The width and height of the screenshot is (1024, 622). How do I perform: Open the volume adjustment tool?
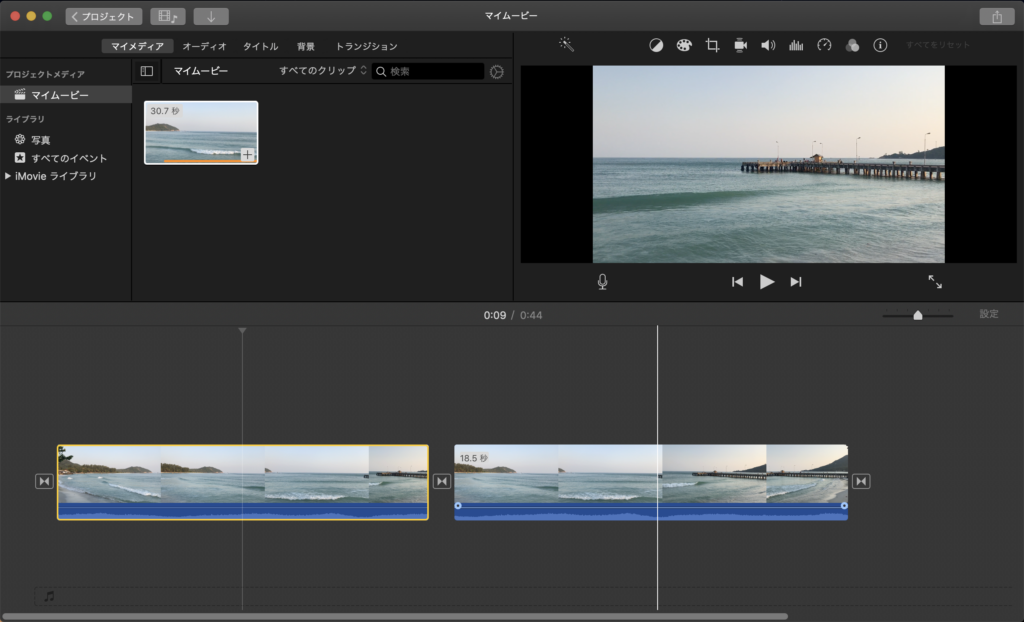click(768, 46)
